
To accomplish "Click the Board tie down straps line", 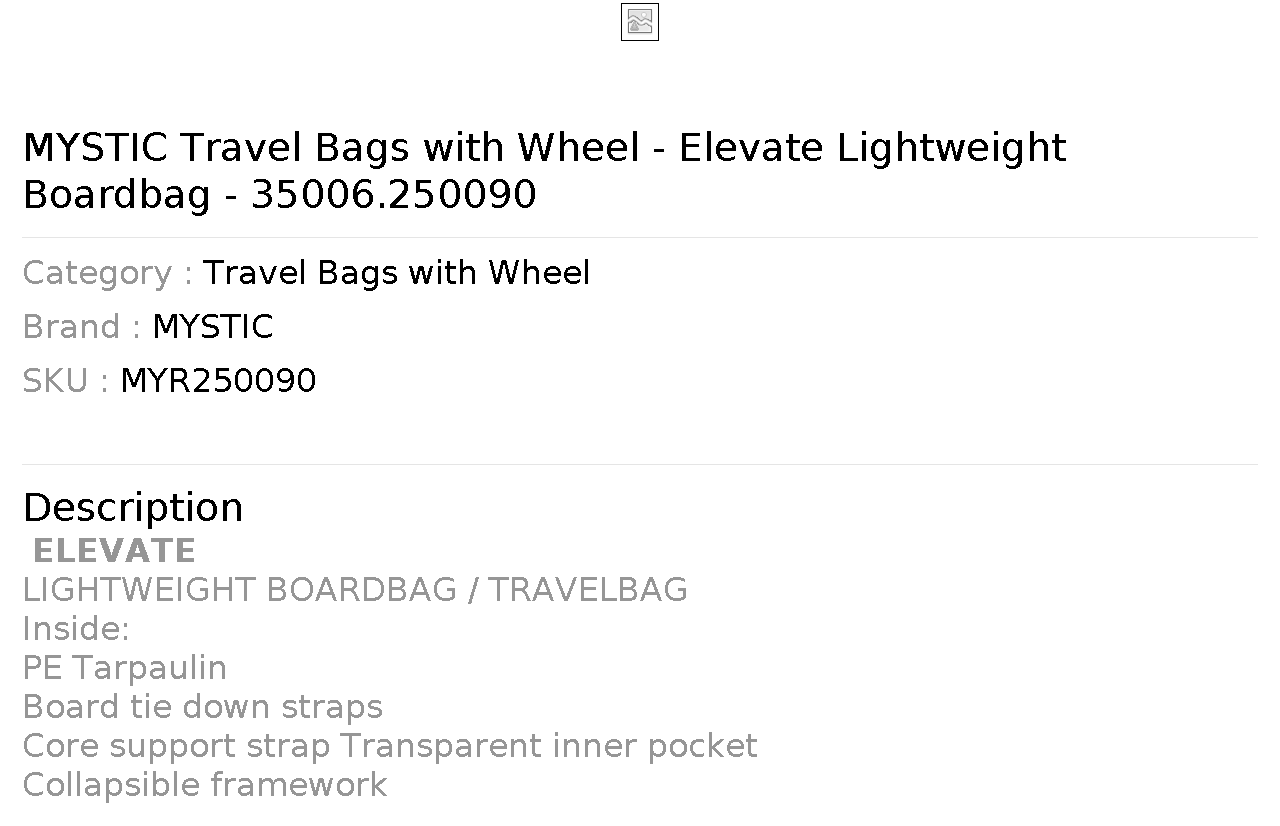I will click(x=202, y=707).
